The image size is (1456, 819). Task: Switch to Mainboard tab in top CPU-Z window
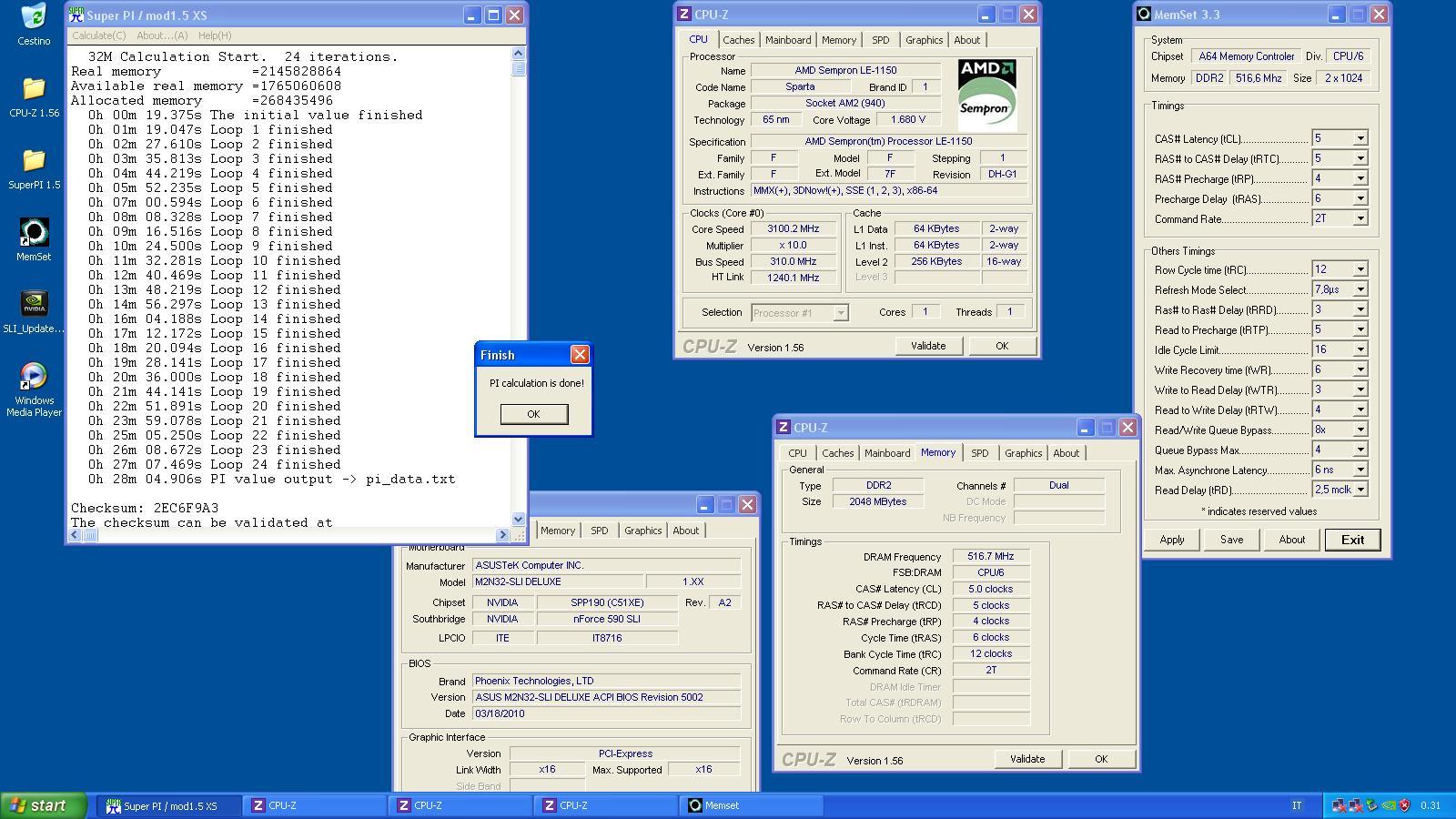[788, 40]
